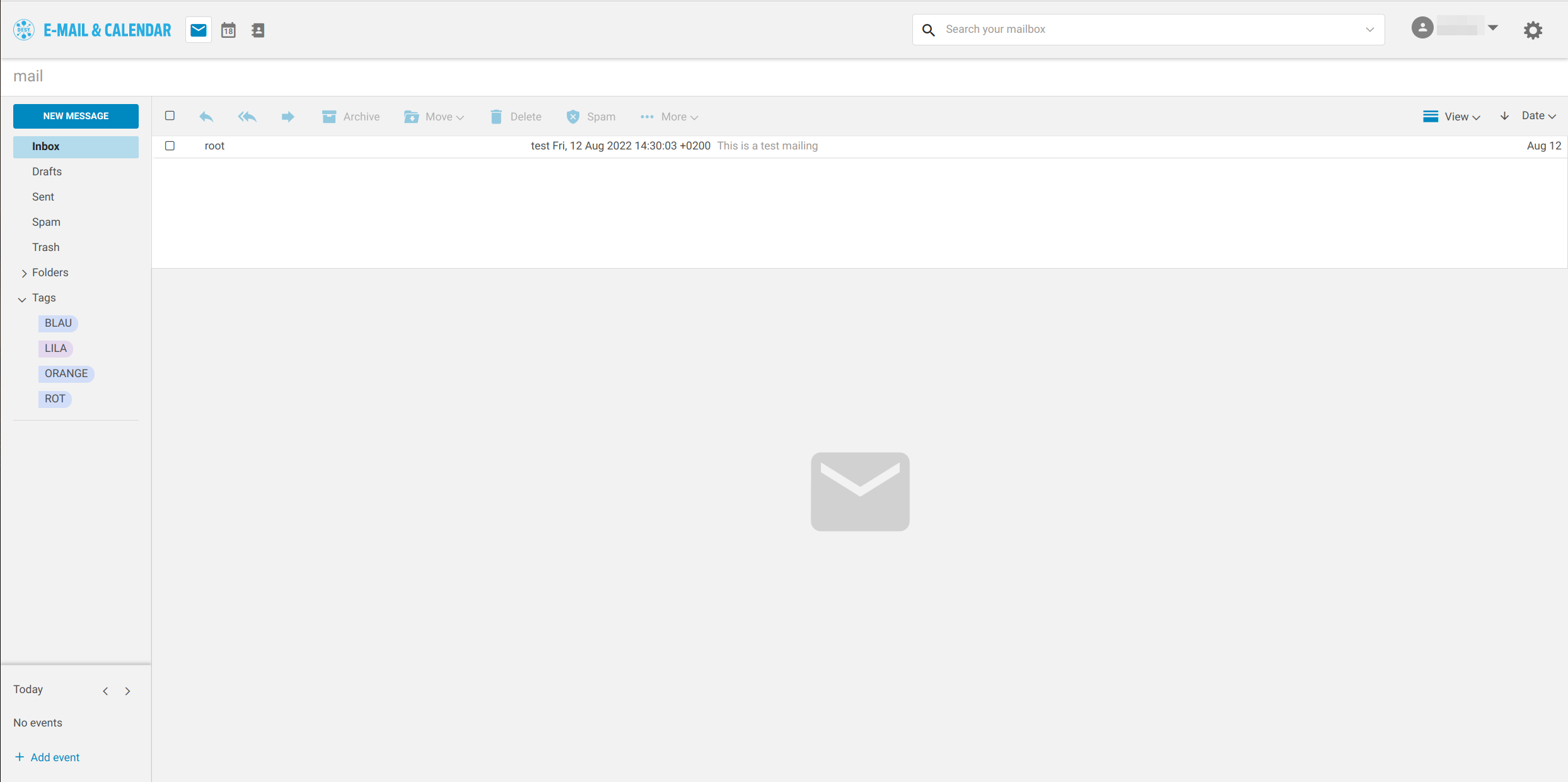The height and width of the screenshot is (782, 1568).
Task: Expand the Folders tree
Action: pos(24,273)
